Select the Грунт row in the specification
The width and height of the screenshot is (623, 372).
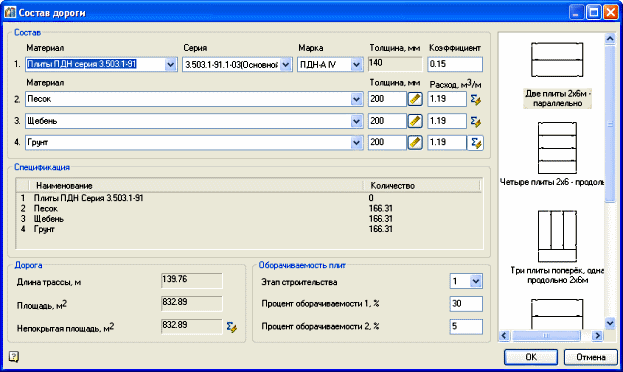click(x=249, y=229)
